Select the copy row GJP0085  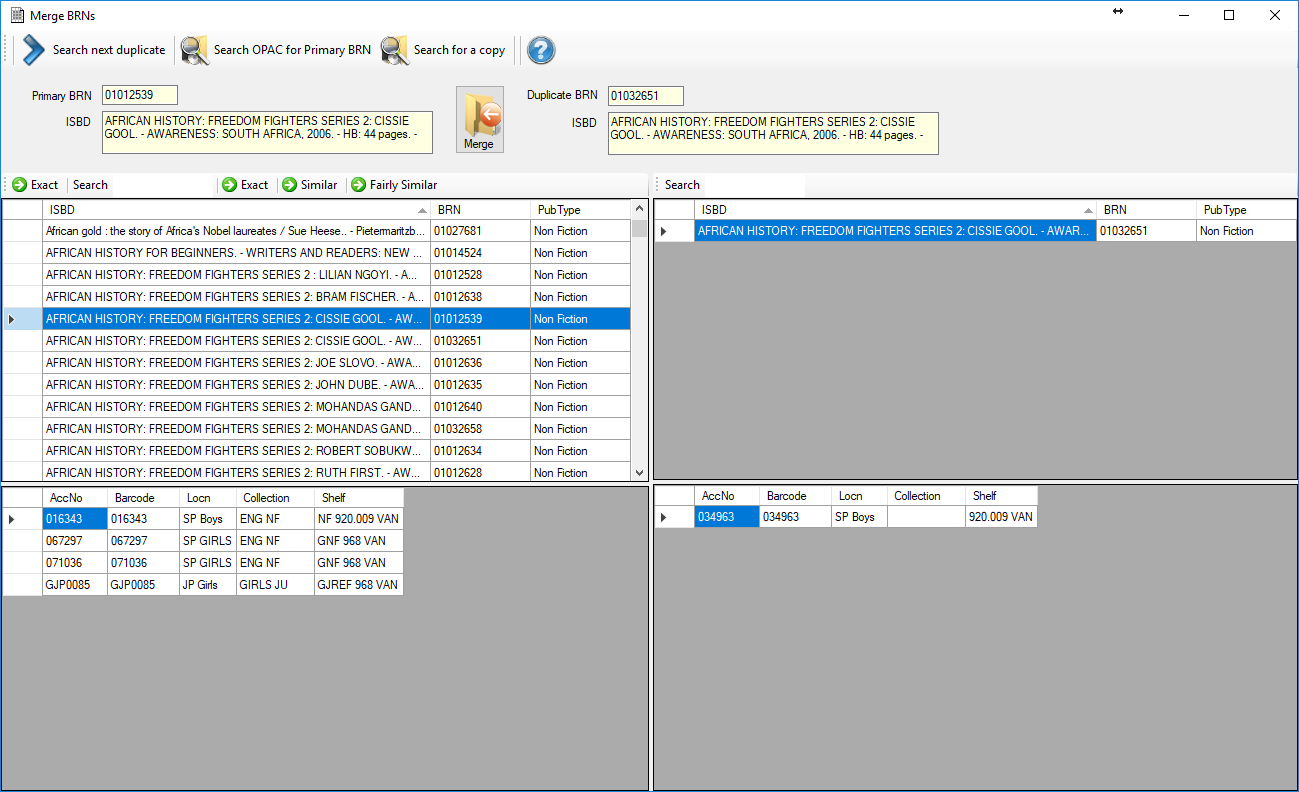pyautogui.click(x=203, y=585)
